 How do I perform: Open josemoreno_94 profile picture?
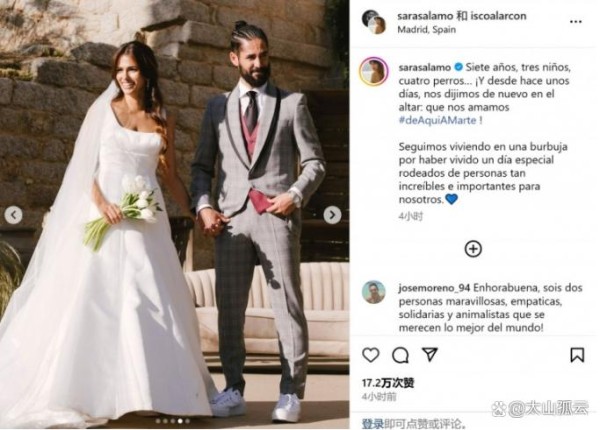tap(373, 292)
